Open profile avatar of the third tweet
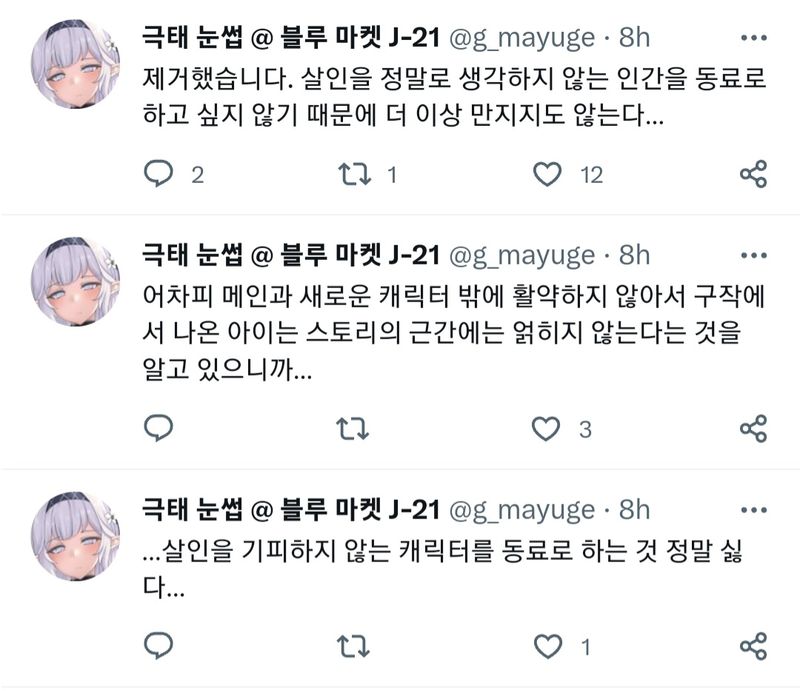Viewport: 800px width, 691px height. click(x=76, y=536)
